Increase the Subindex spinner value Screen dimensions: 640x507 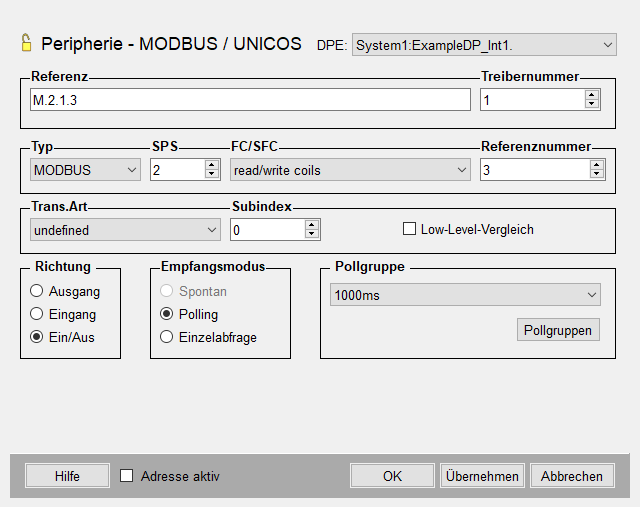point(312,225)
